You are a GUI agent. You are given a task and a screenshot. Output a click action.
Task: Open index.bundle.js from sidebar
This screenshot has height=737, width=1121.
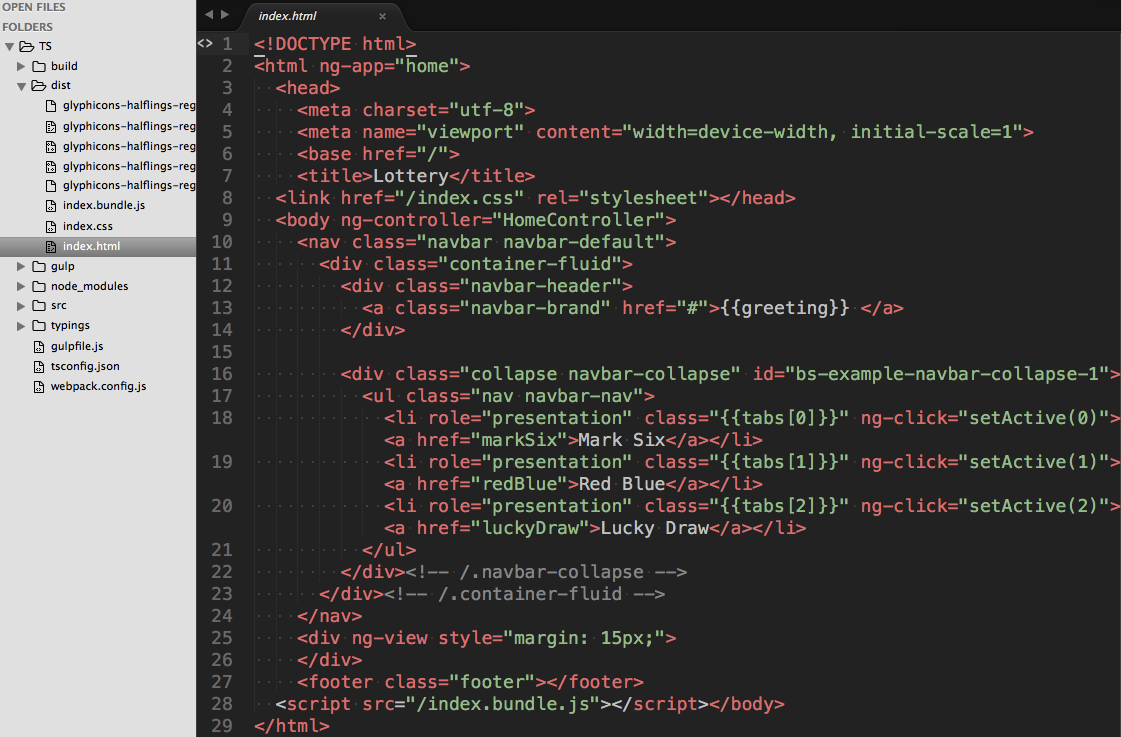(104, 205)
